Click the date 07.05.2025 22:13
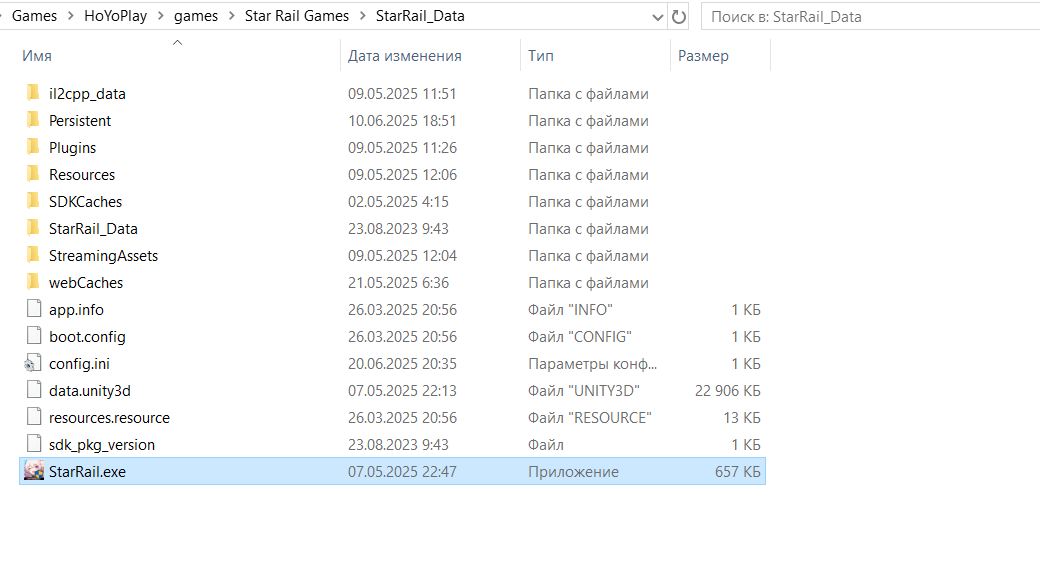This screenshot has width=1040, height=587. 402,391
